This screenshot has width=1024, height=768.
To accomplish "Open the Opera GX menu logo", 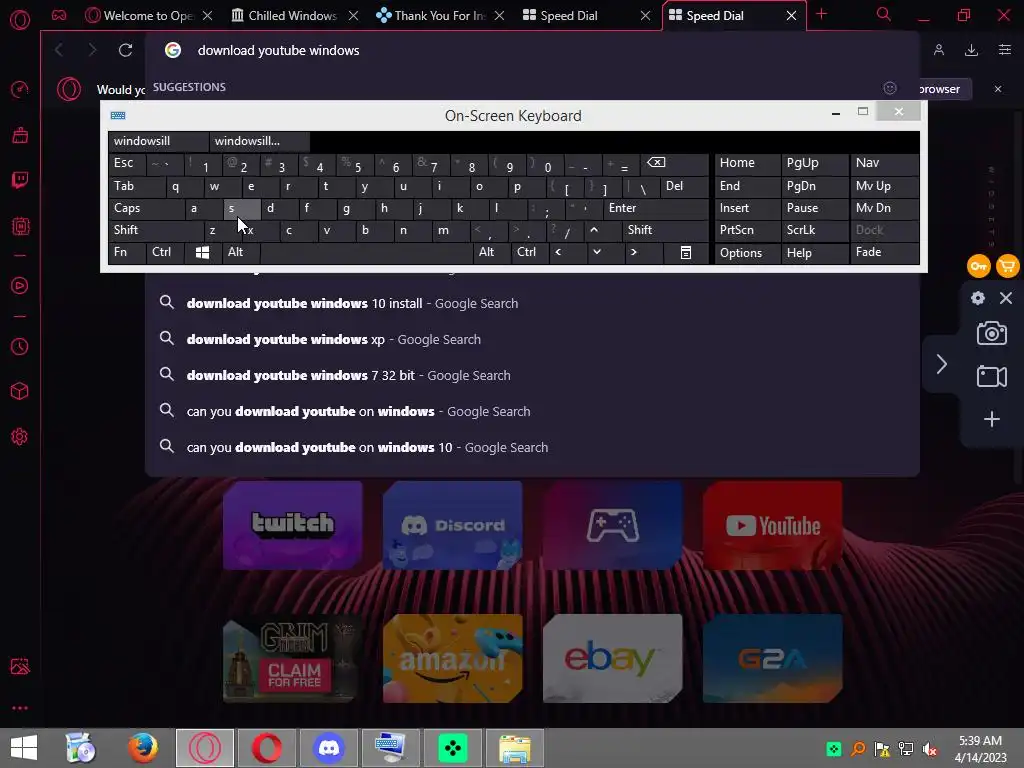I will tap(20, 20).
